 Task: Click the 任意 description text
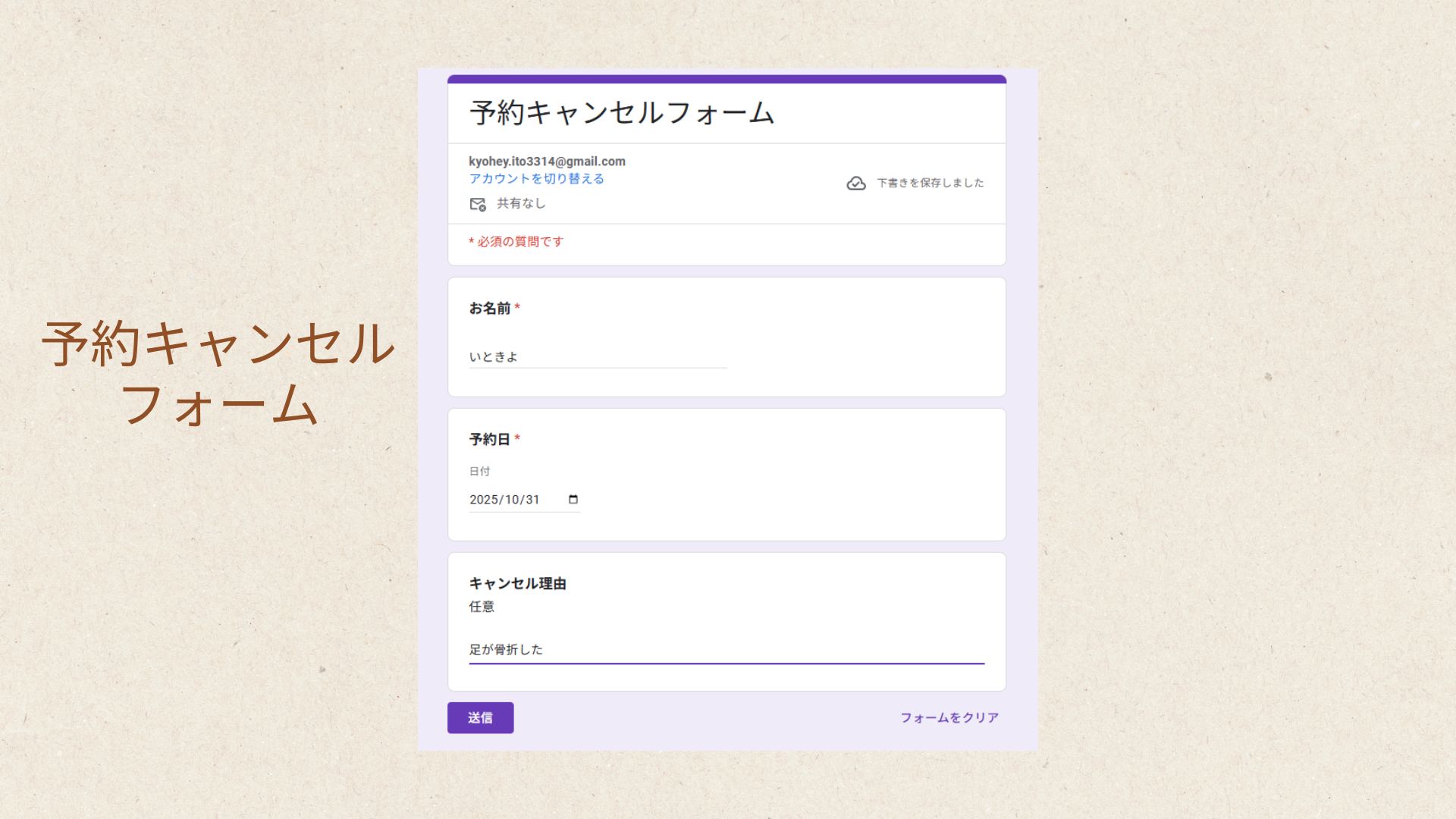point(482,607)
